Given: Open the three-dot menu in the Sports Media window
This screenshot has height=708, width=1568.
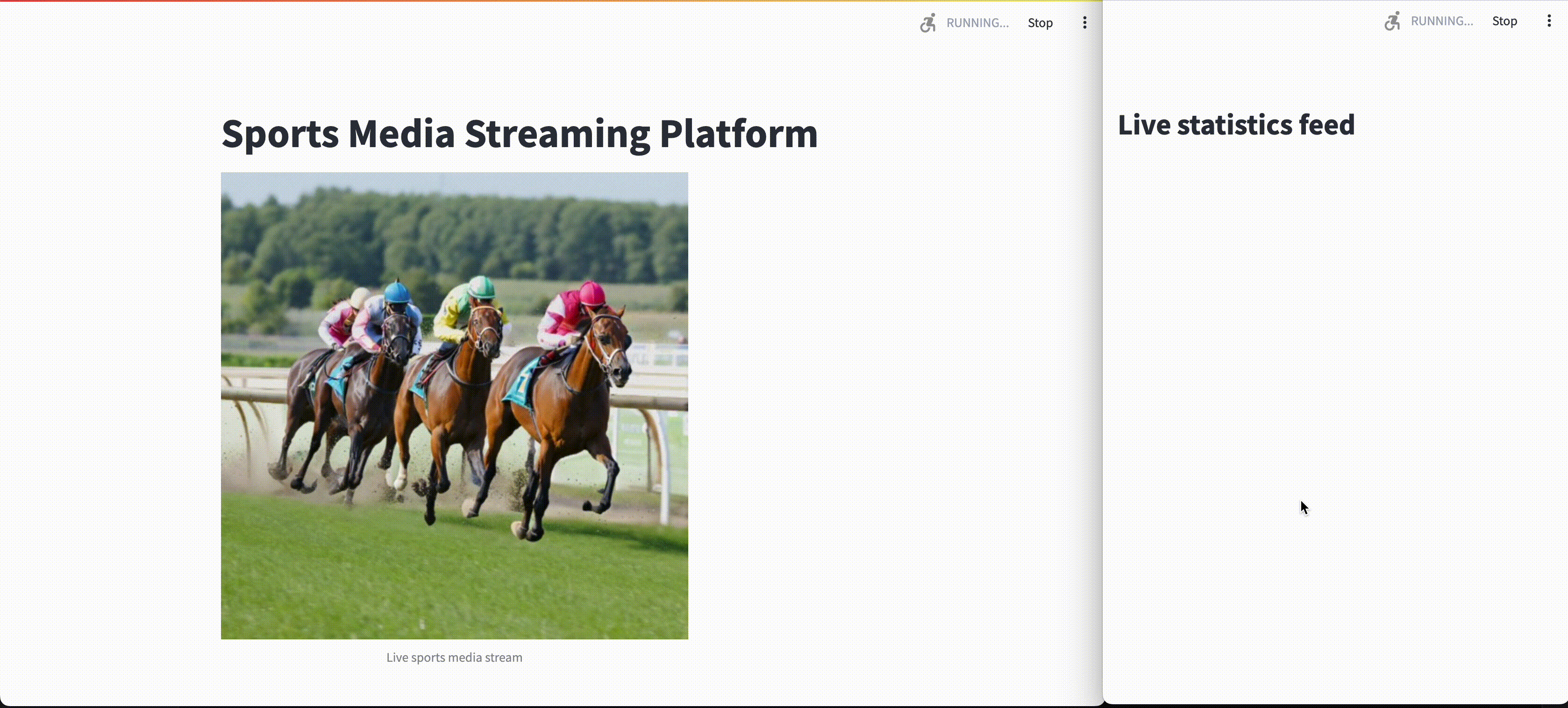Looking at the screenshot, I should (1085, 23).
